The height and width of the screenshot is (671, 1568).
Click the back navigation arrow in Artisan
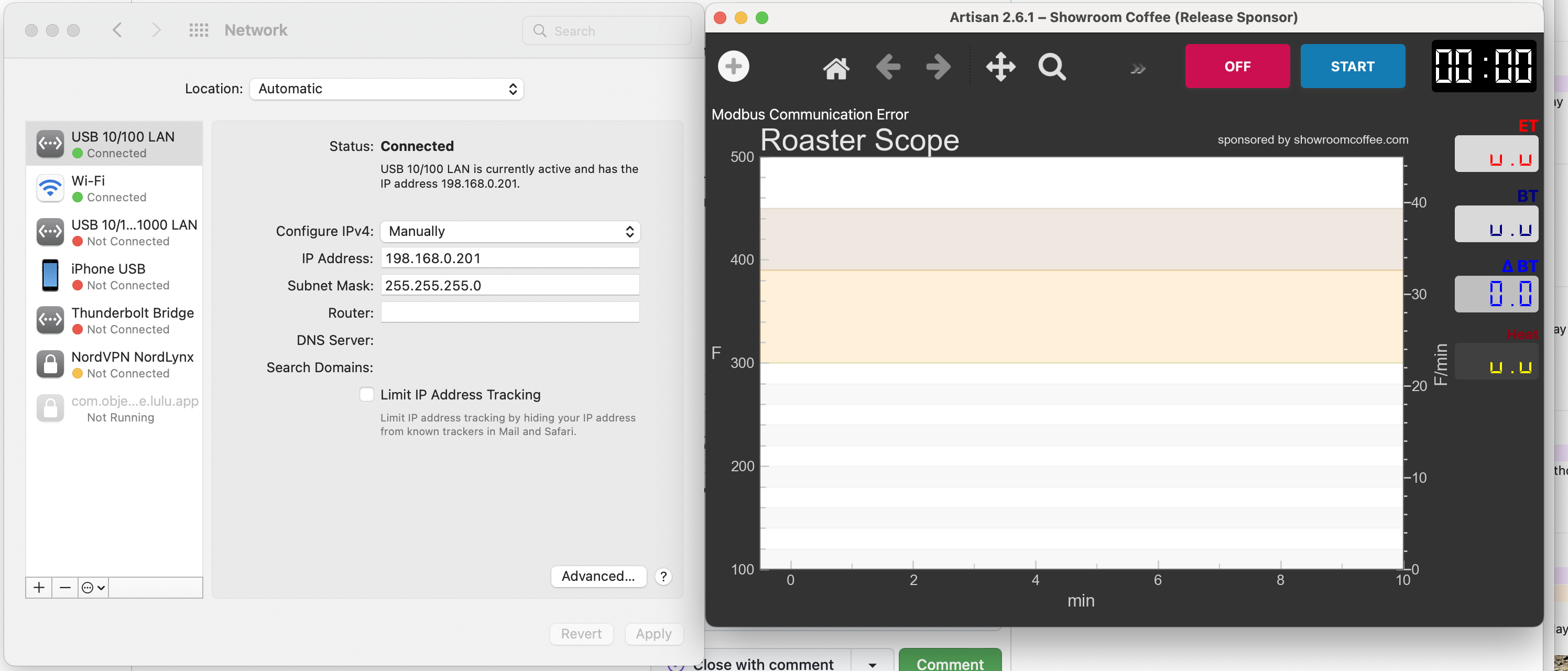pos(887,67)
